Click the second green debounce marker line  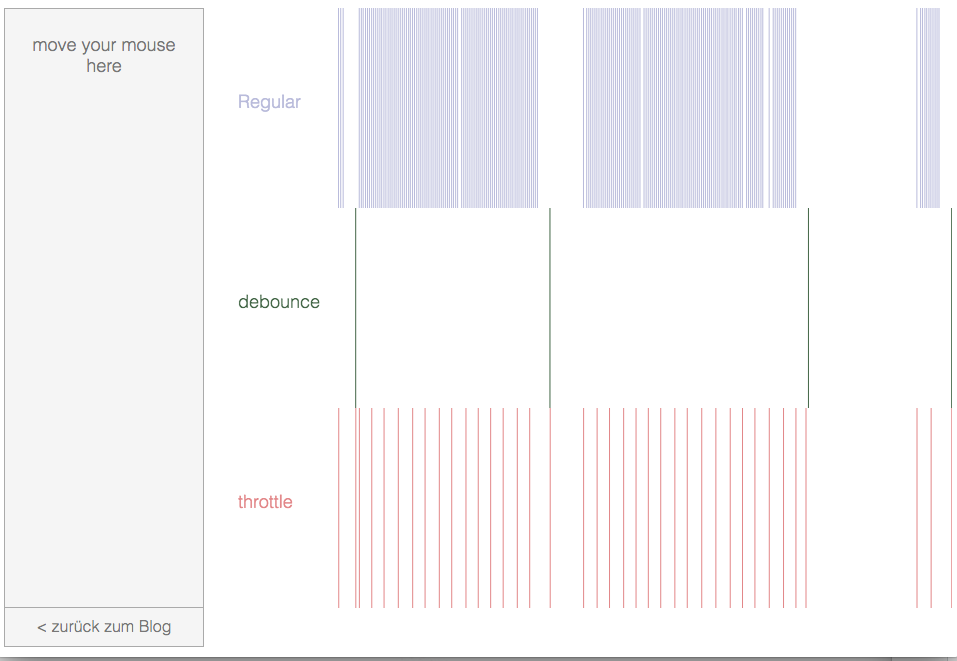pos(550,308)
